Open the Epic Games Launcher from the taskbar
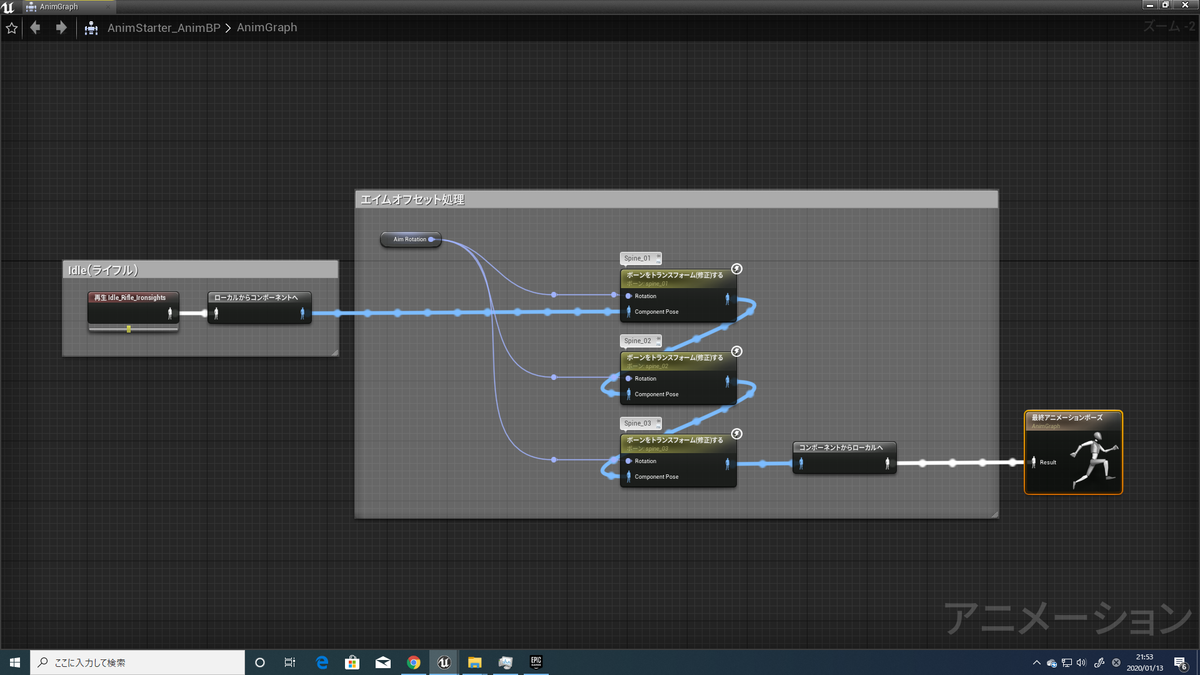Viewport: 1200px width, 675px height. [x=536, y=662]
